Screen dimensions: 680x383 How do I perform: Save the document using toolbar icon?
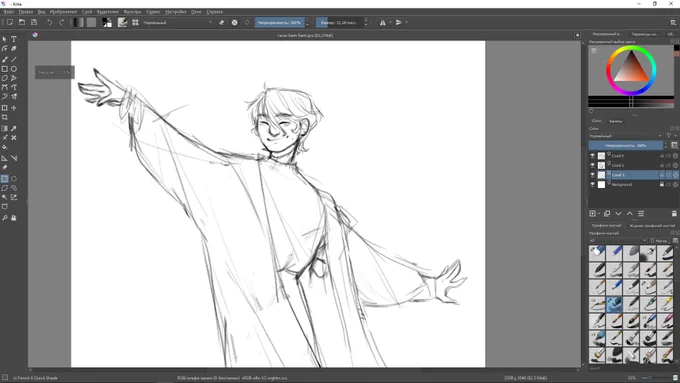click(34, 22)
